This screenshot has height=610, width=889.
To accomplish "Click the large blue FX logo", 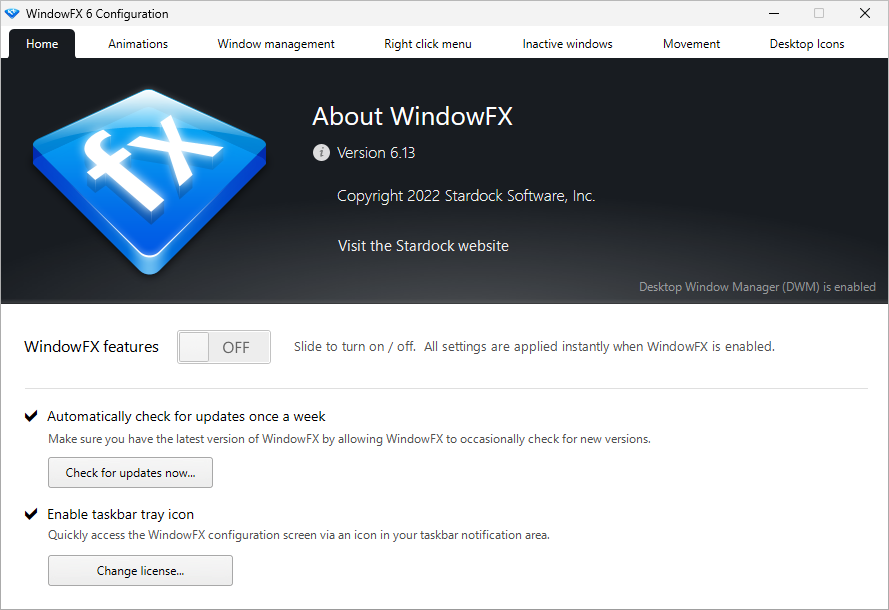I will 149,178.
